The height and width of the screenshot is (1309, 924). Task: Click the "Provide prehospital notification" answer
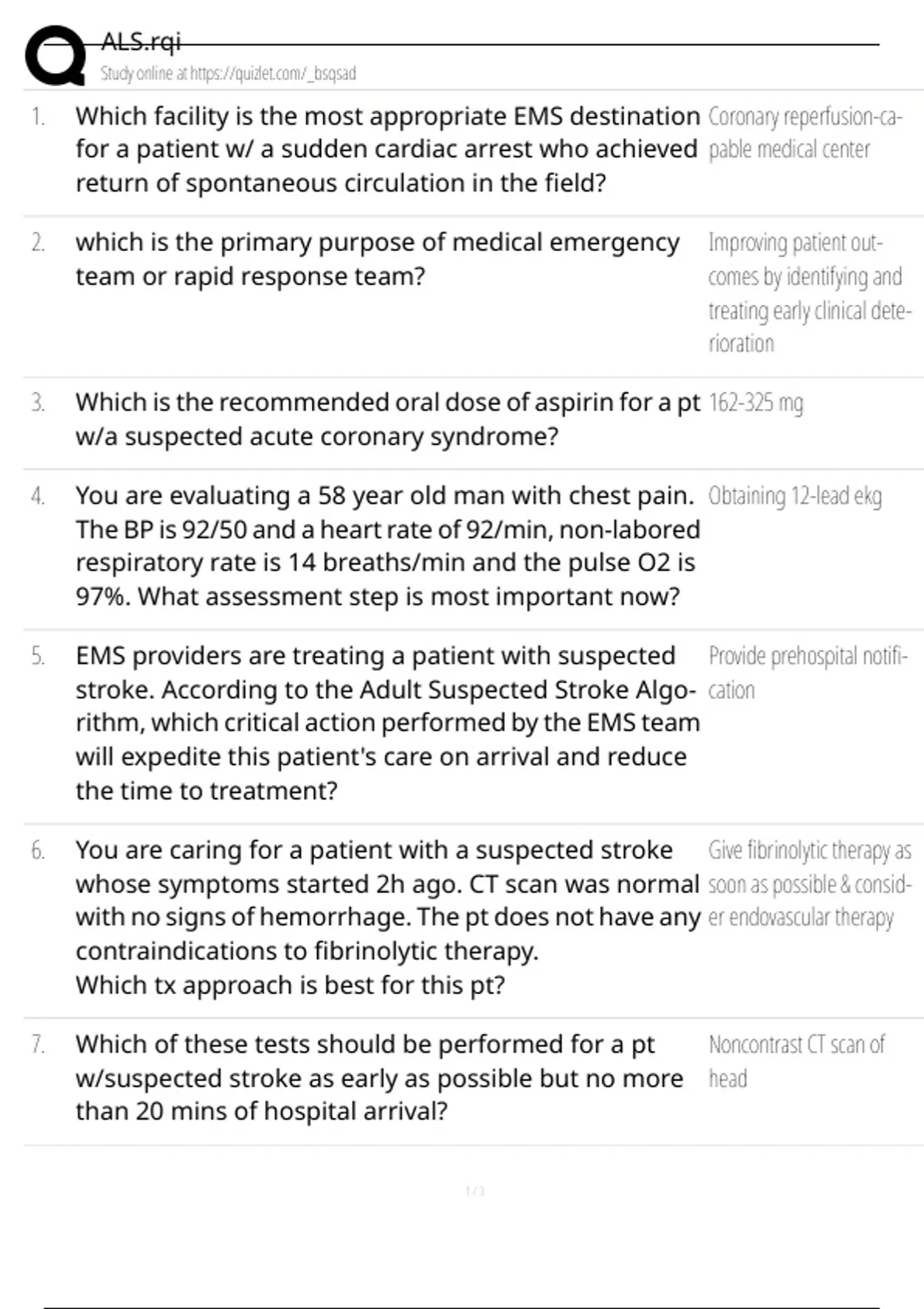pos(808,672)
